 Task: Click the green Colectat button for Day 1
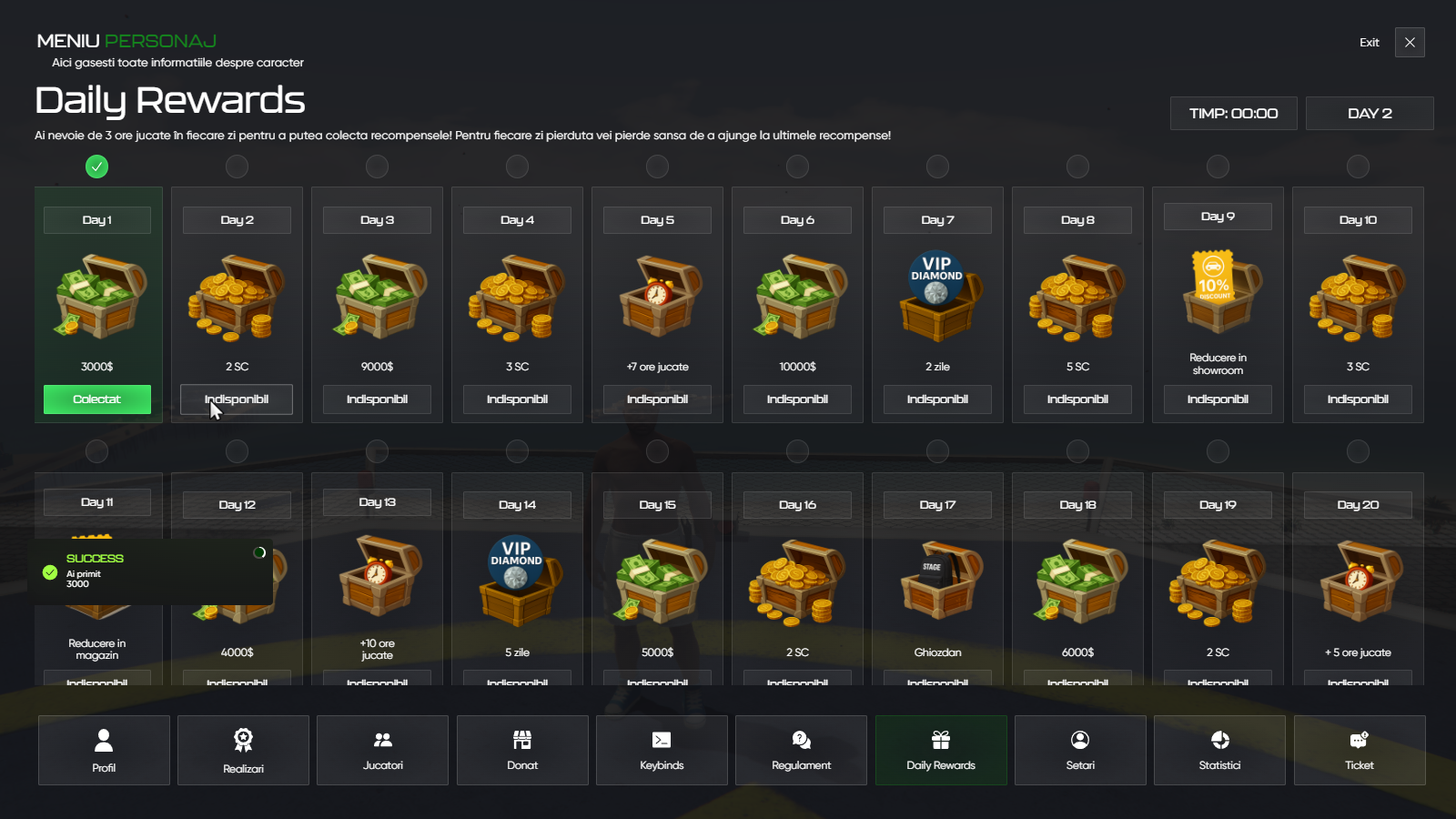[x=97, y=399]
